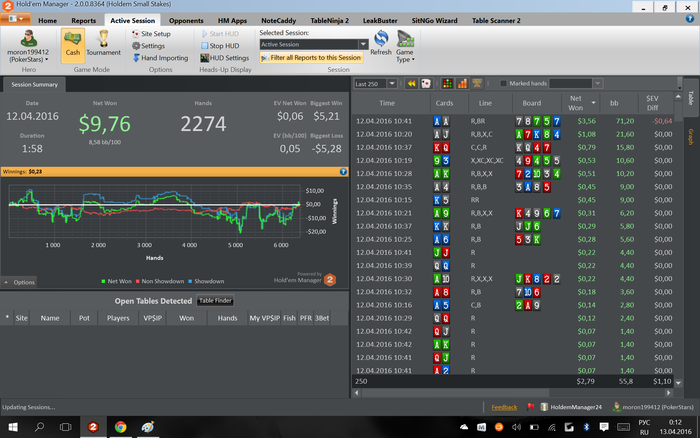Switch to the Home tab
This screenshot has height=438, width=700.
pos(47,21)
